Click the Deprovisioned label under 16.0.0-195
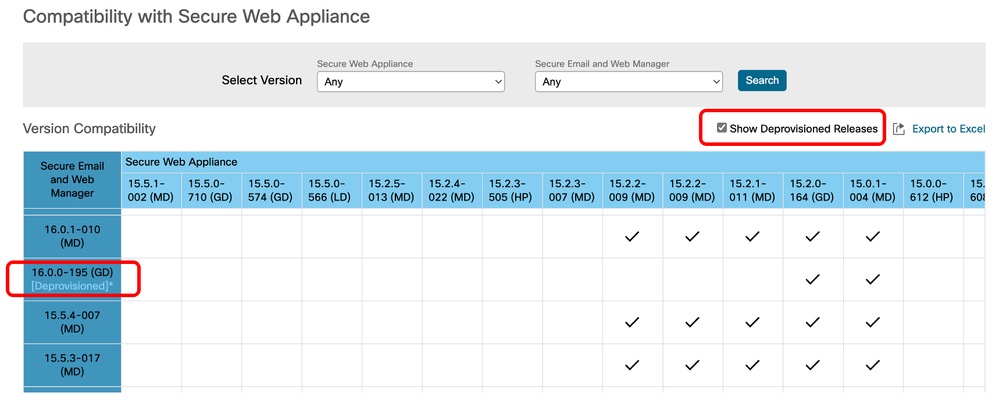999x400 pixels. (x=70, y=286)
